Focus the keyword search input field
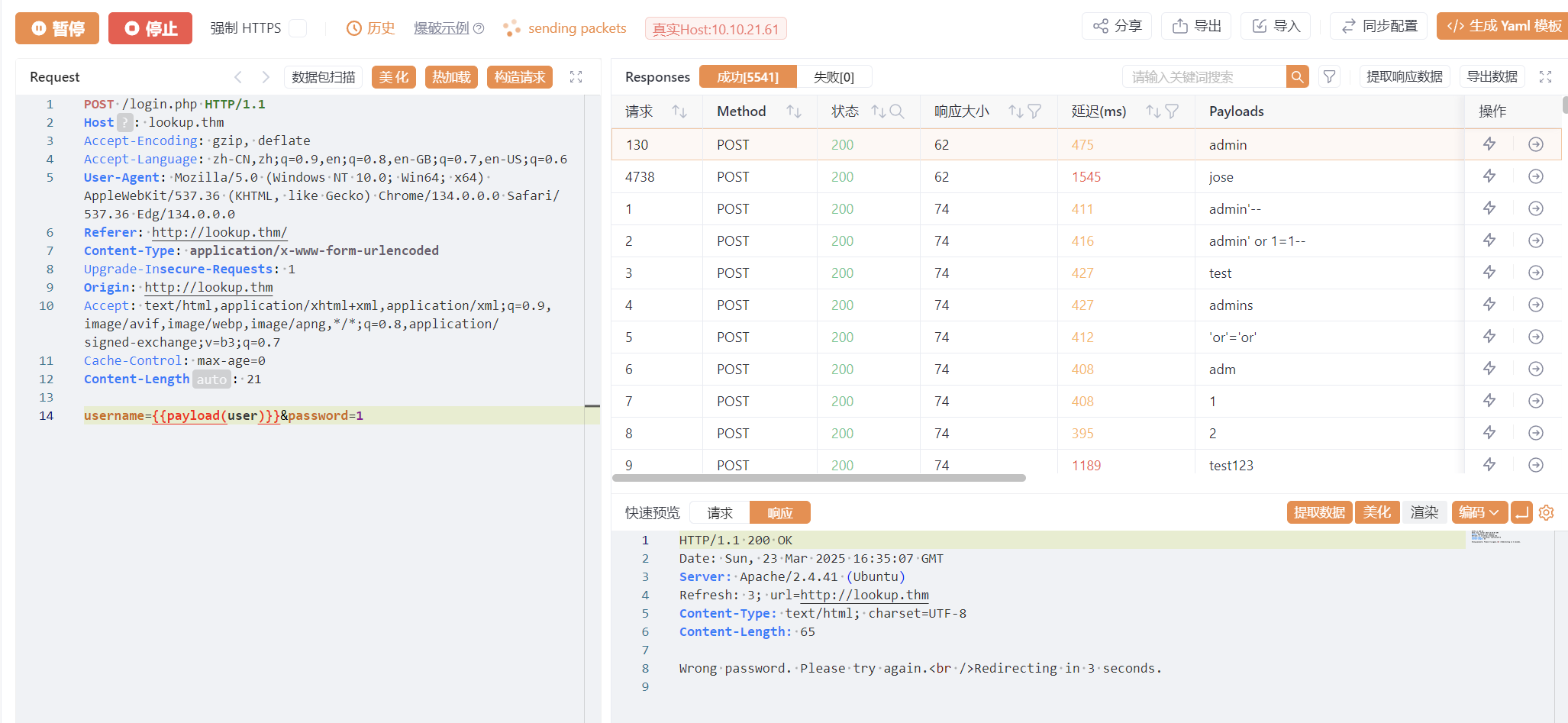This screenshot has height=723, width=1568. point(1204,77)
